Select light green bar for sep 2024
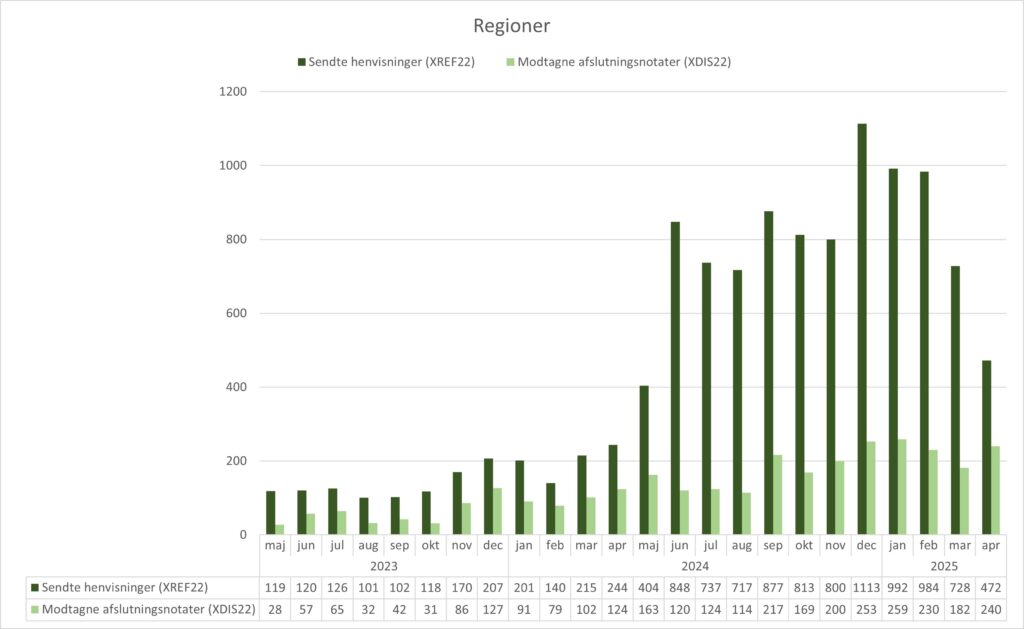This screenshot has width=1024, height=629. point(778,494)
